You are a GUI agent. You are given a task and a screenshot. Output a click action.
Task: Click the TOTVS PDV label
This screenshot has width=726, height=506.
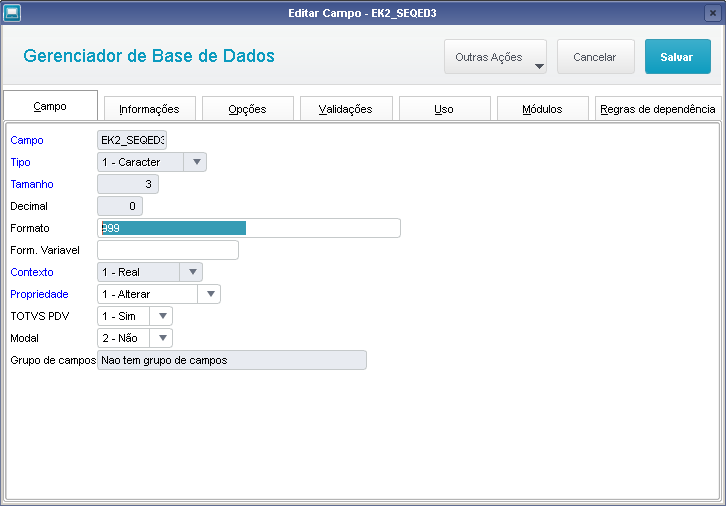[x=40, y=316]
